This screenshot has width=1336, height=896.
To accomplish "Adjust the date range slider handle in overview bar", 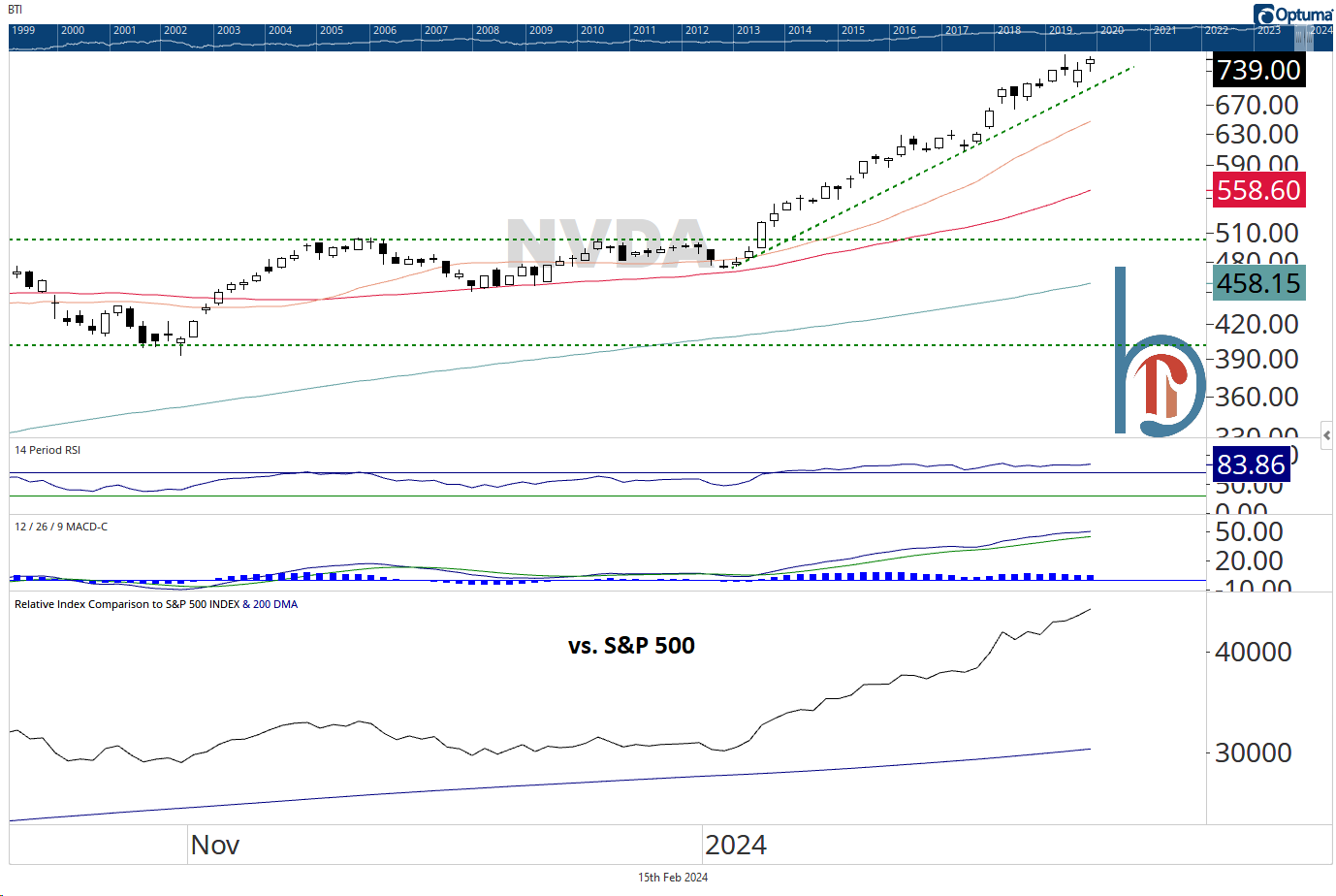I will point(1304,37).
